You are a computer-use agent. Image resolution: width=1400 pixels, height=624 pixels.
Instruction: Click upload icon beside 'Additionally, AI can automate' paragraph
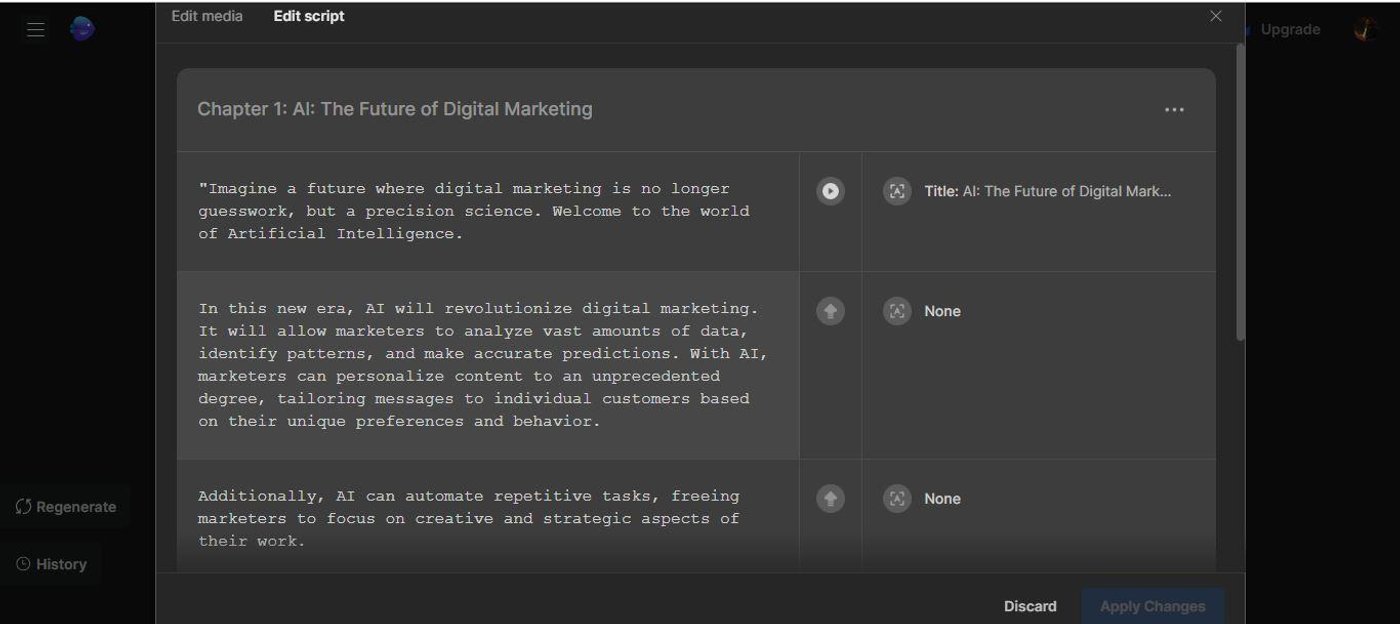point(830,498)
